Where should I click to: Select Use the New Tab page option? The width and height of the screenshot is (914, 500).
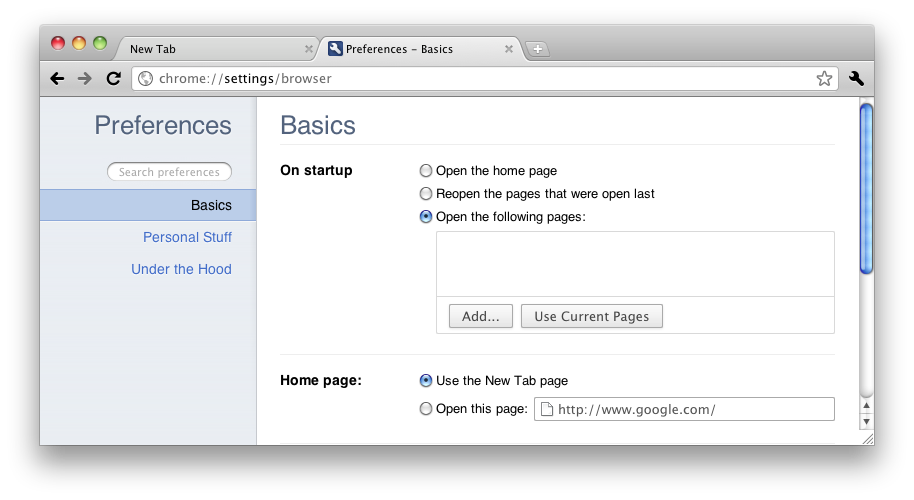[427, 381]
